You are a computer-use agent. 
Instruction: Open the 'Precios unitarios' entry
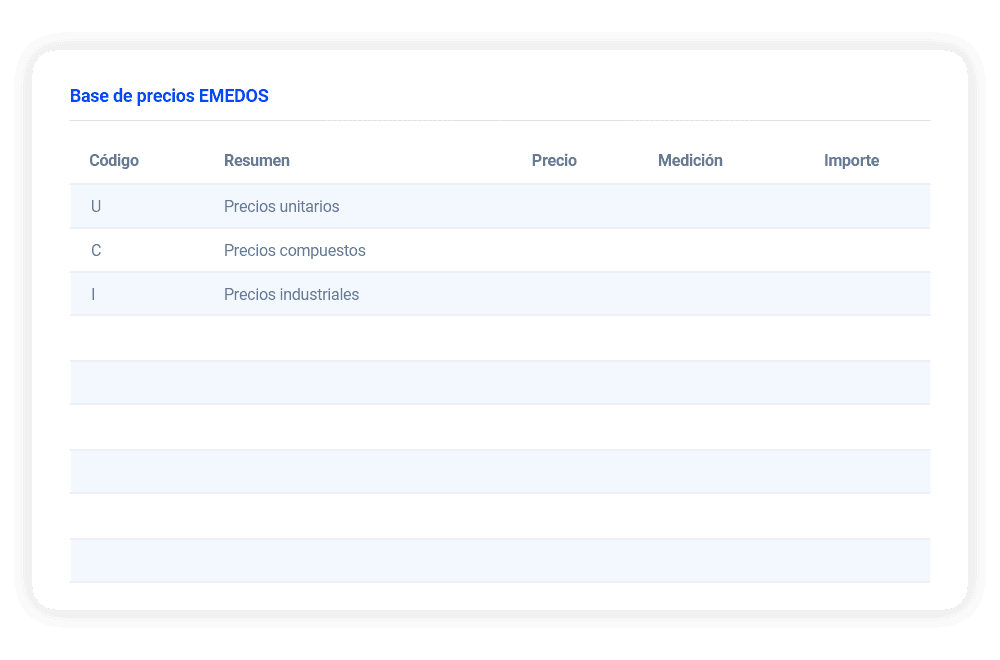click(282, 206)
